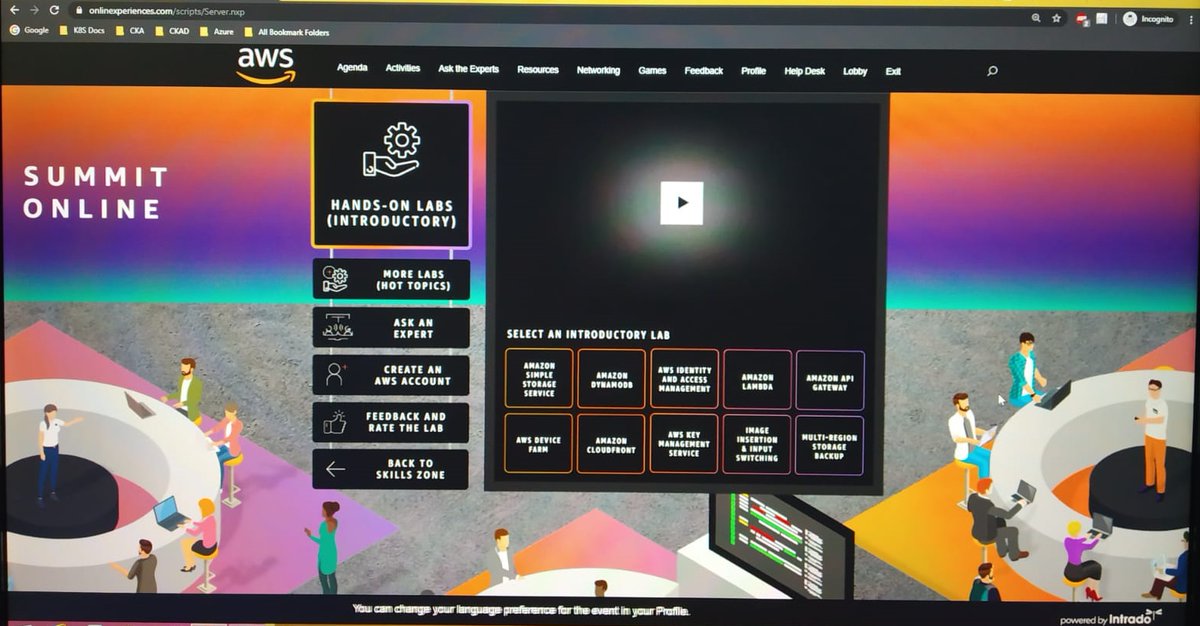1200x626 pixels.
Task: Open the Azure bookmark folder
Action: click(216, 32)
